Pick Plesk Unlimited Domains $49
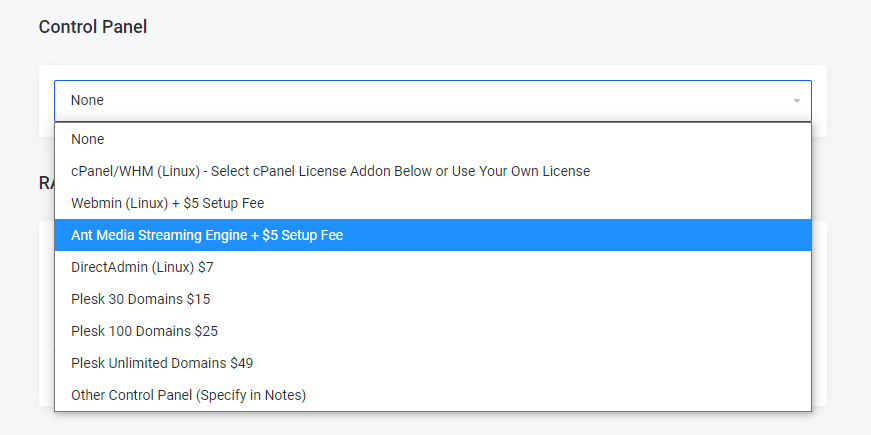The height and width of the screenshot is (435, 871). pyautogui.click(x=433, y=363)
